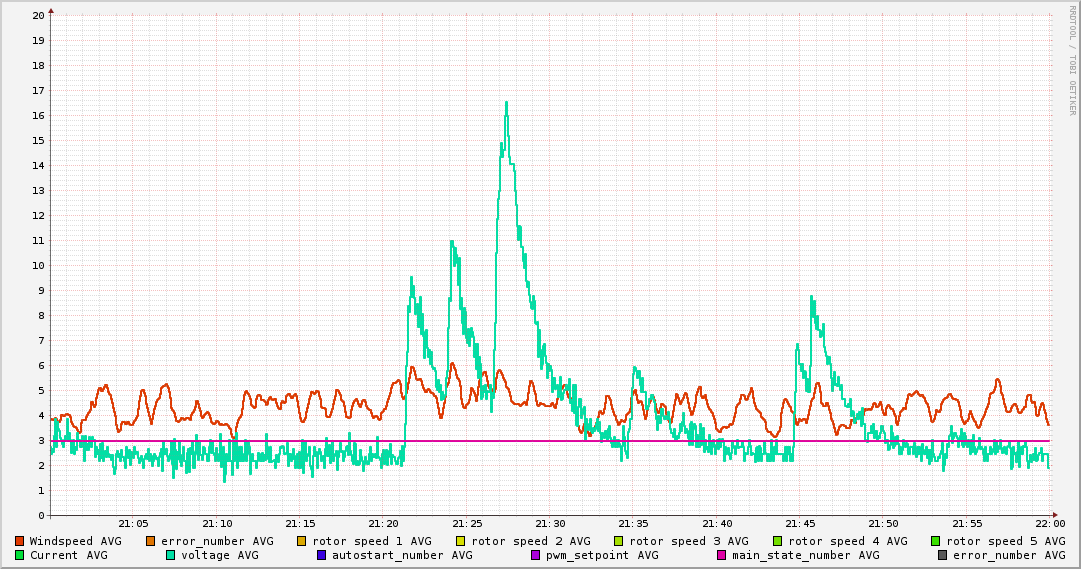The height and width of the screenshot is (569, 1081).
Task: Click the purple pwm_setpoint AVG swatch
Action: pos(535,555)
